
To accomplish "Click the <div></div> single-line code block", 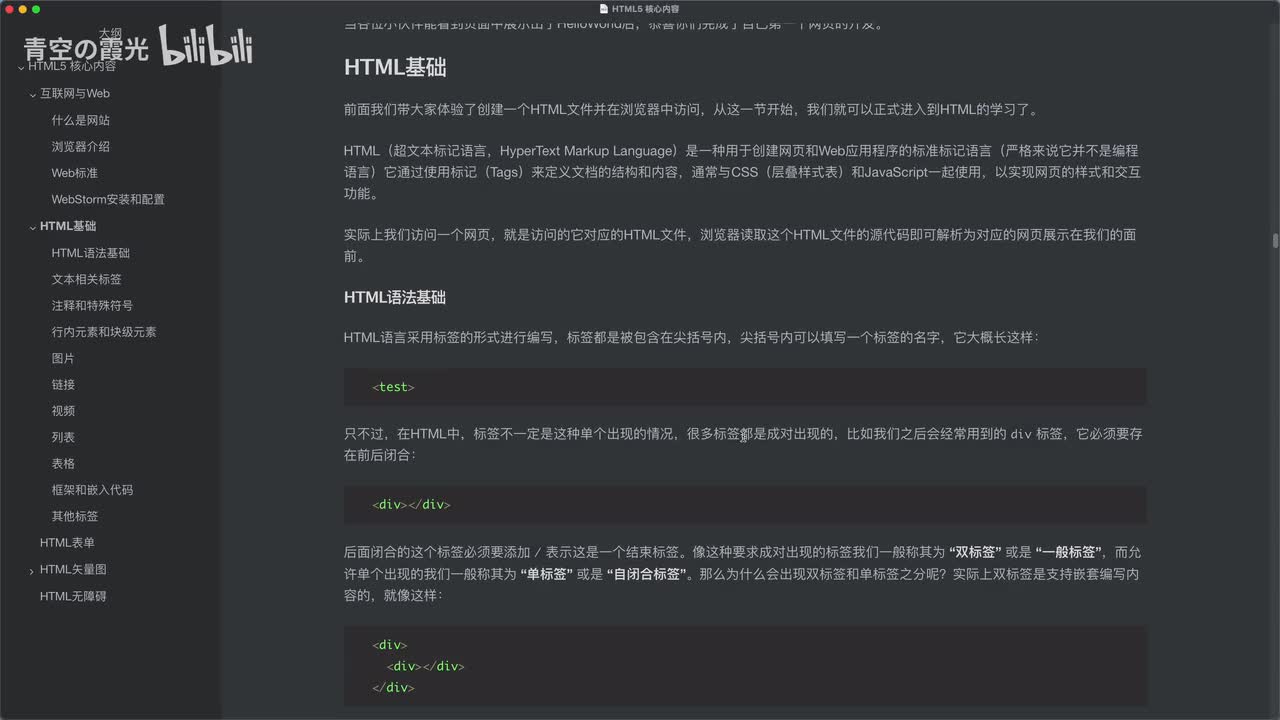I will tap(745, 504).
